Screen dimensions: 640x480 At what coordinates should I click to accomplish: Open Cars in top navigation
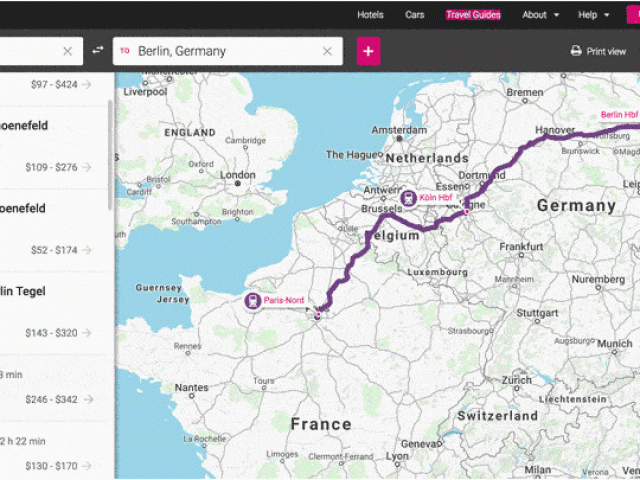tap(414, 15)
